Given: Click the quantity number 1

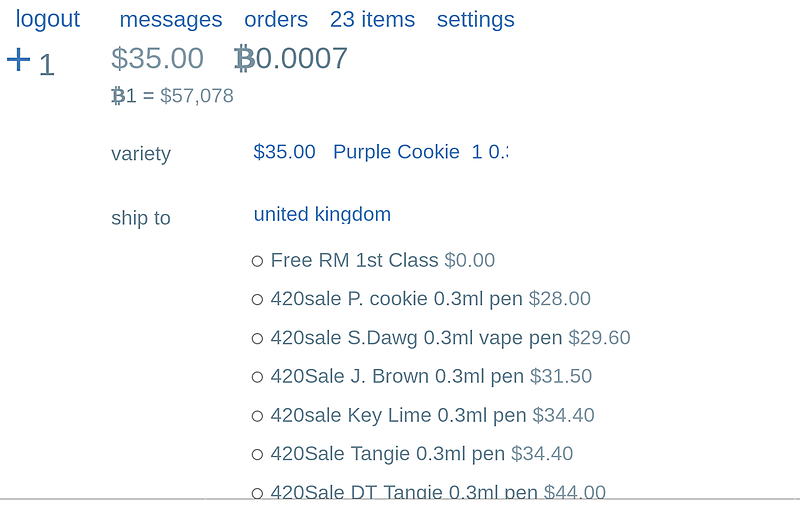Looking at the screenshot, I should pos(46,65).
